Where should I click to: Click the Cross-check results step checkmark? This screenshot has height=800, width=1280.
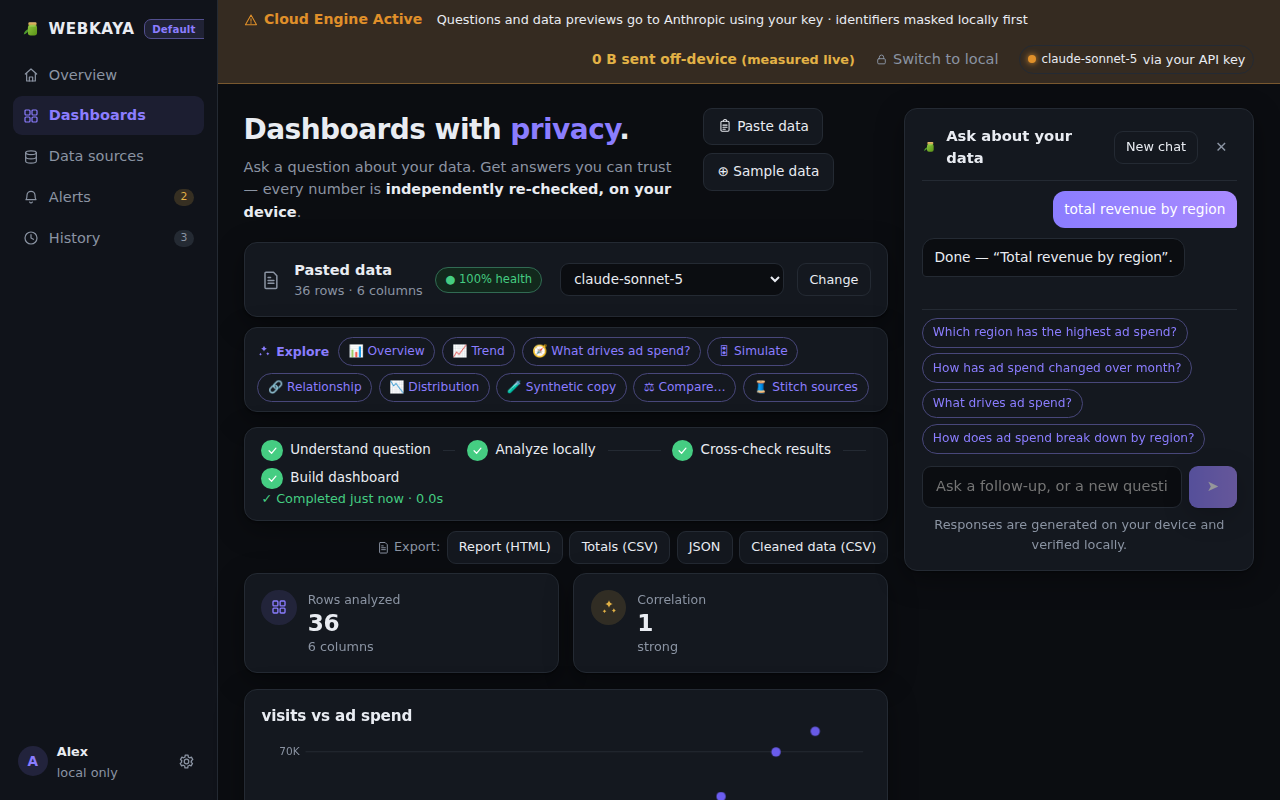(x=682, y=450)
